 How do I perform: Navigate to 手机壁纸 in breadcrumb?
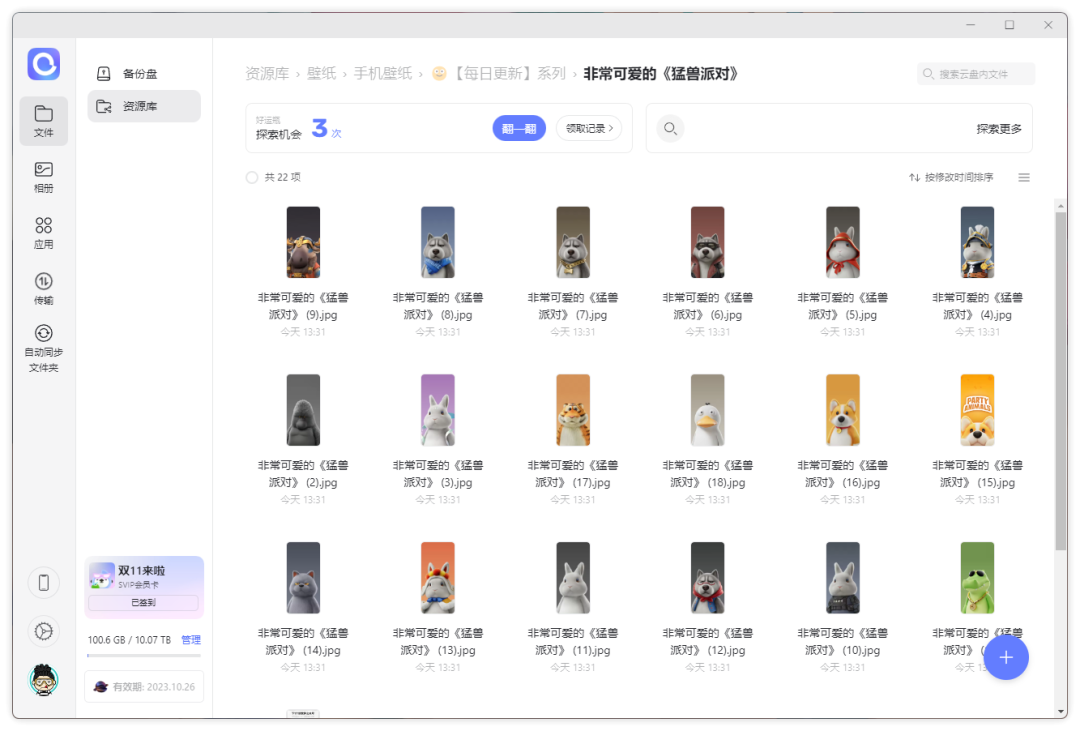[383, 74]
